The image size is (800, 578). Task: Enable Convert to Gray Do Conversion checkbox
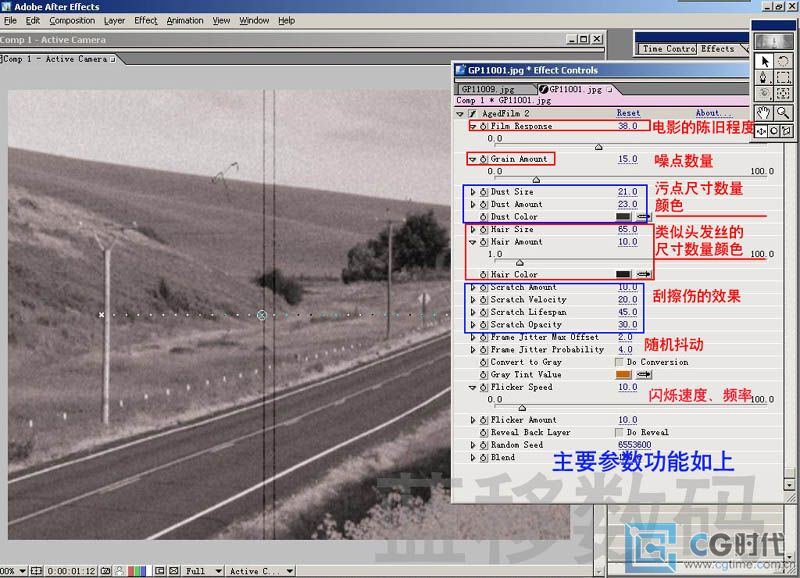[x=619, y=362]
